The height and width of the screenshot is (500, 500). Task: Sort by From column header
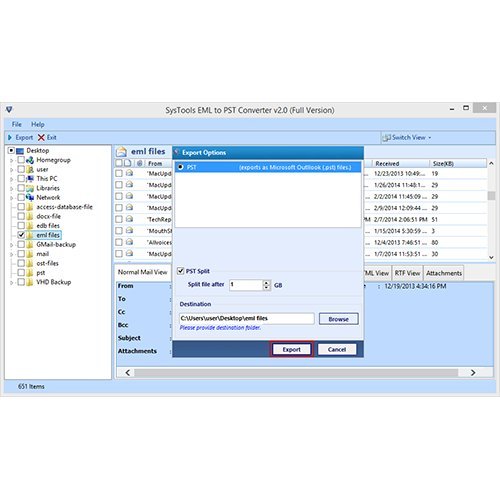point(159,163)
